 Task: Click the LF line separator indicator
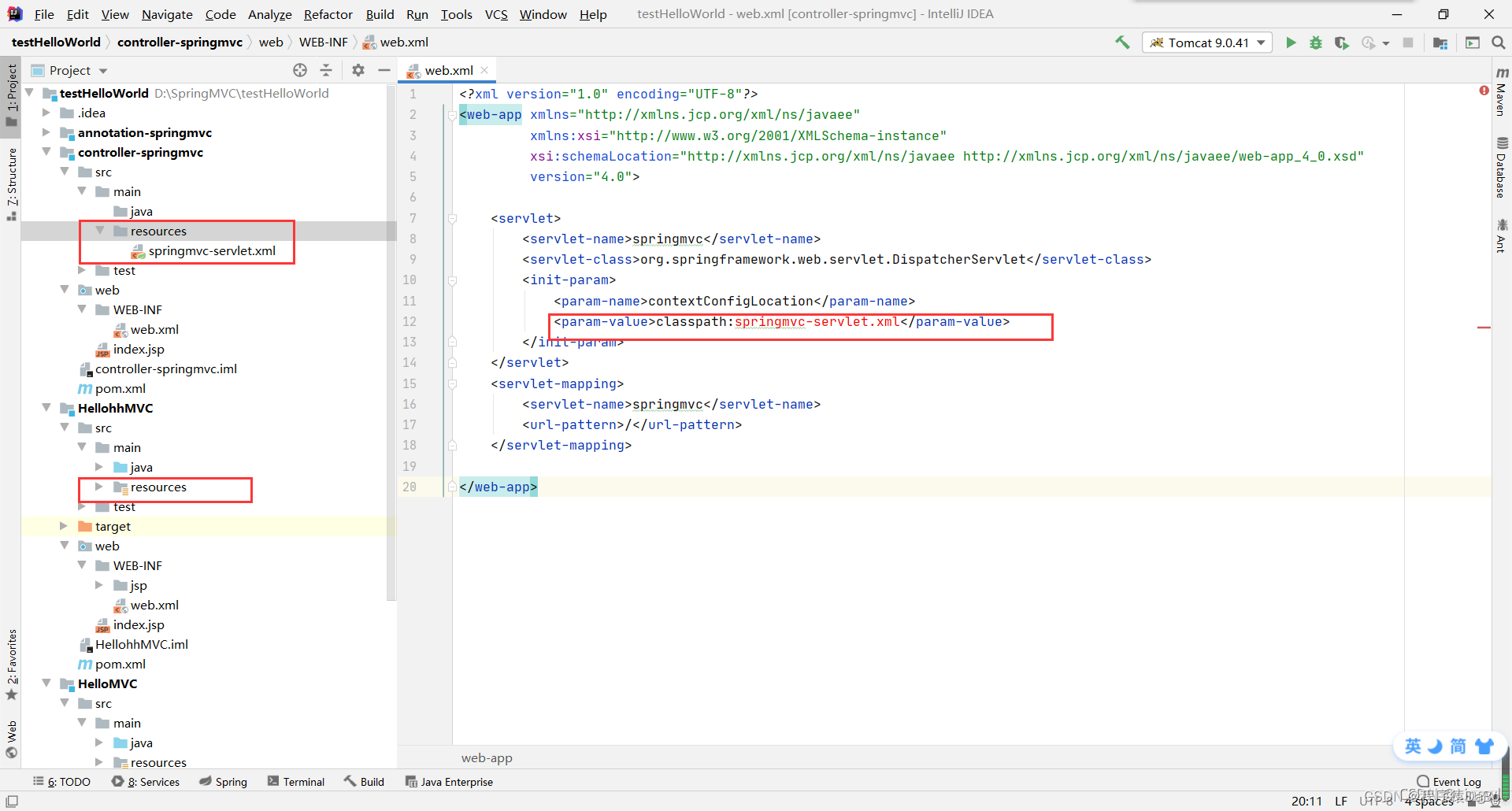pos(1341,801)
